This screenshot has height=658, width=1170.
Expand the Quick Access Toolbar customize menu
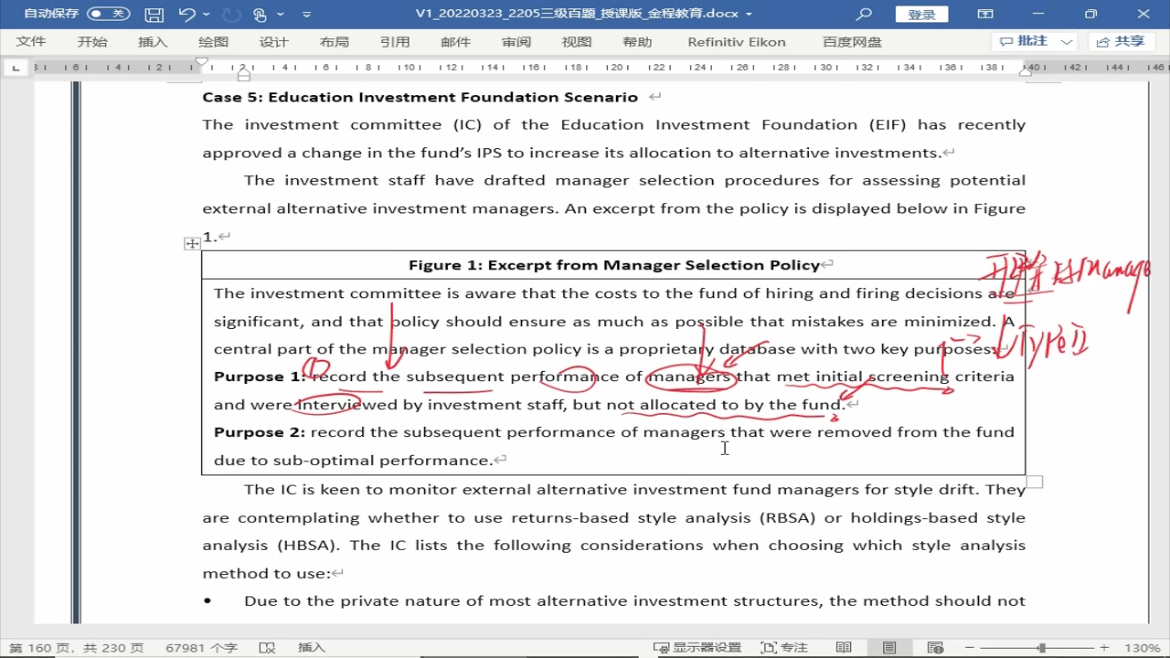point(307,14)
